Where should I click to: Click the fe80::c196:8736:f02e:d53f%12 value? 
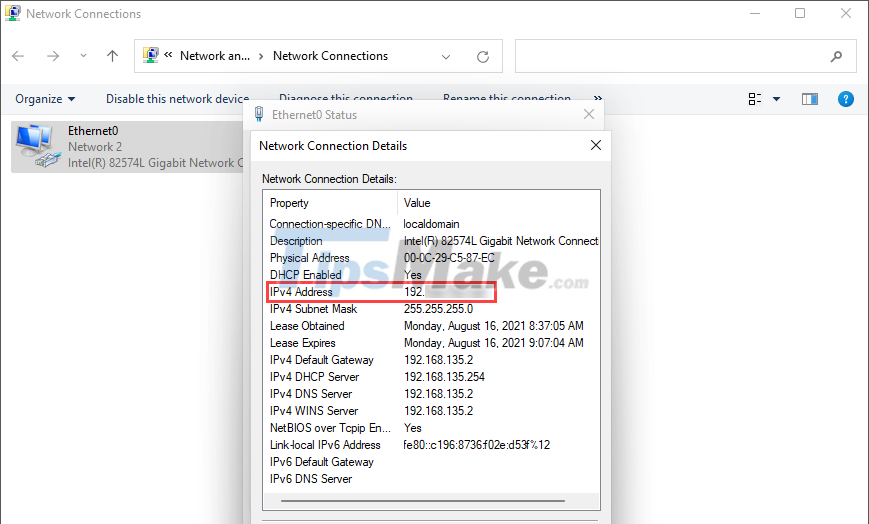477,445
